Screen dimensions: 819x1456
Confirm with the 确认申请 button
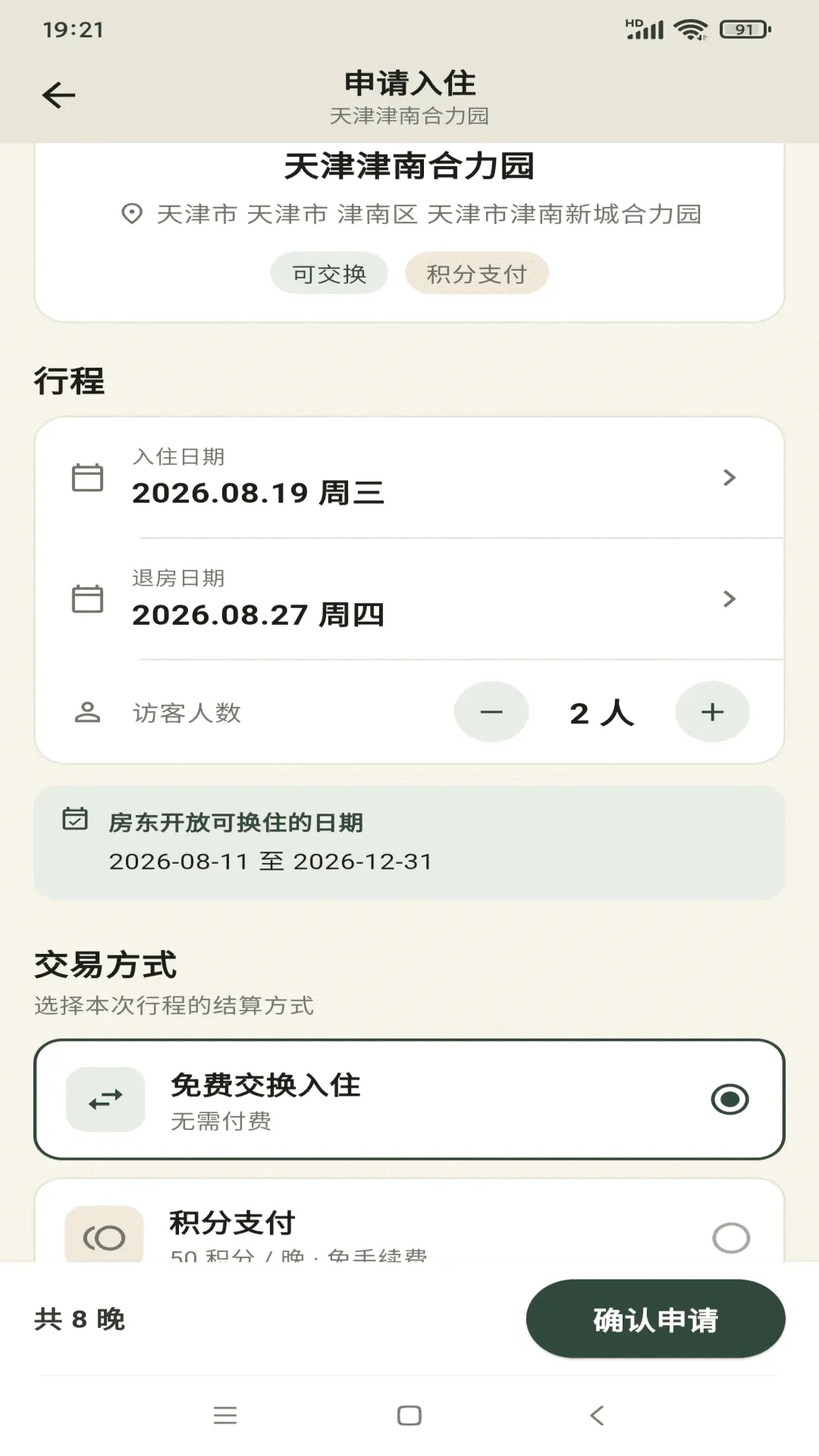point(656,1319)
